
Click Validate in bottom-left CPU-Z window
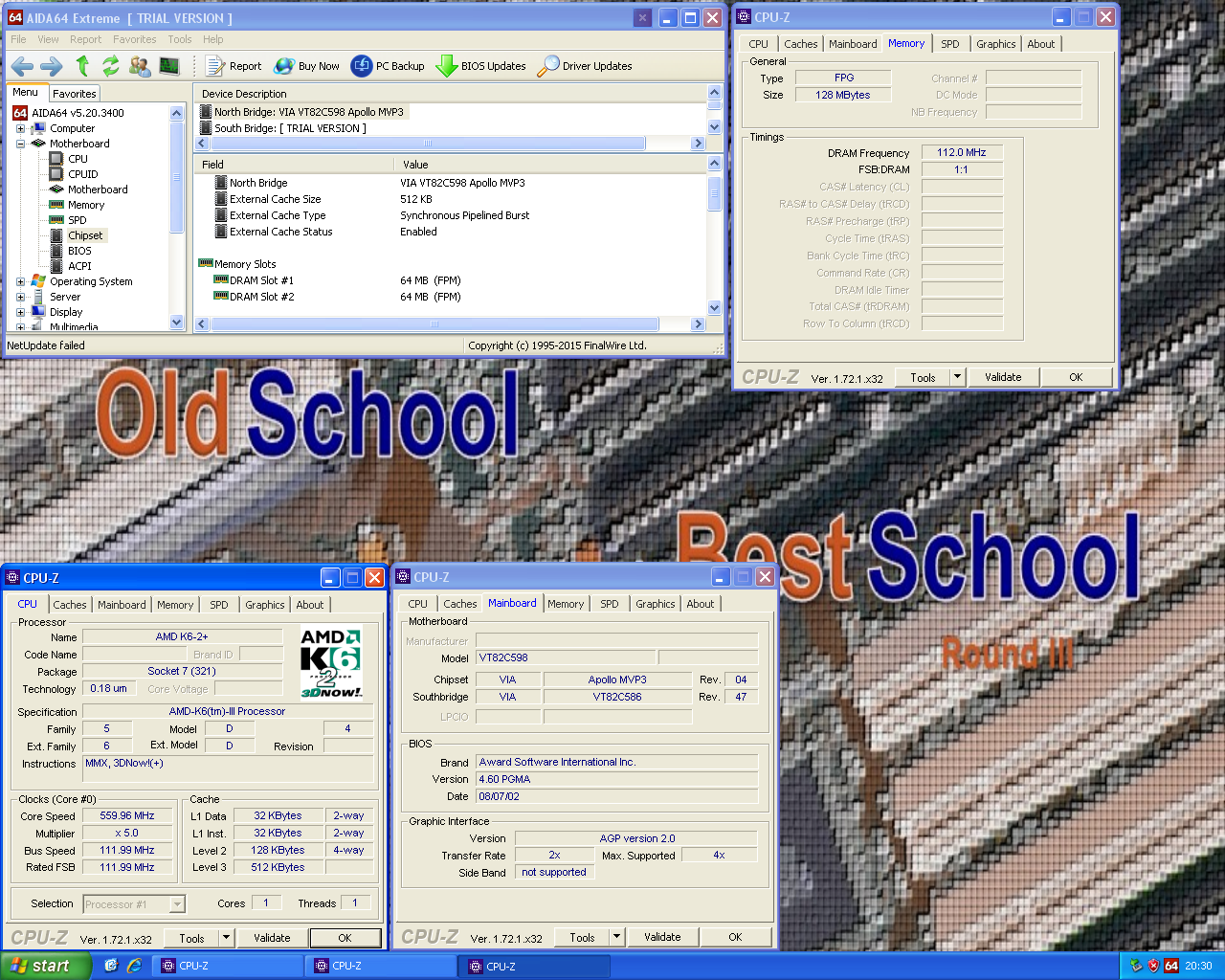coord(272,938)
